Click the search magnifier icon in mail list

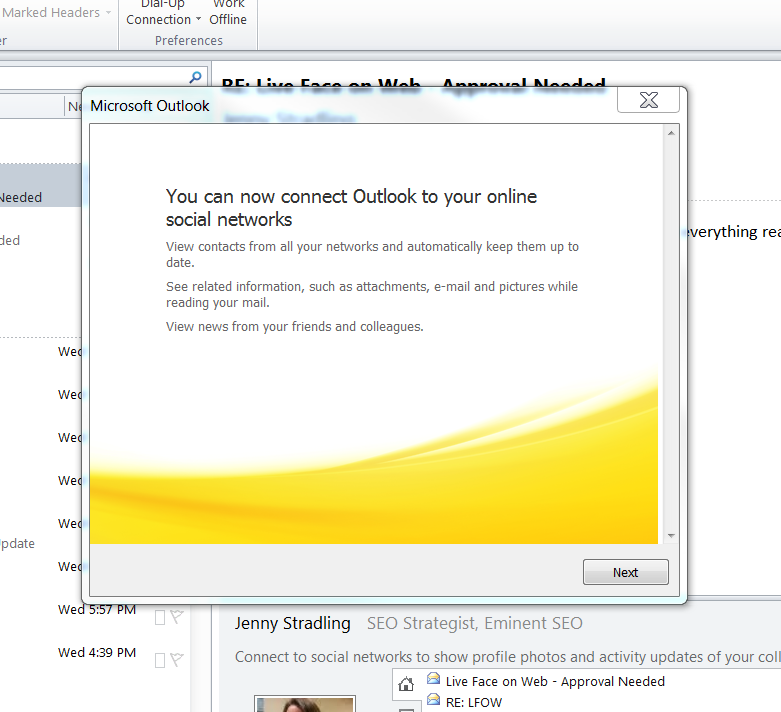[x=196, y=77]
